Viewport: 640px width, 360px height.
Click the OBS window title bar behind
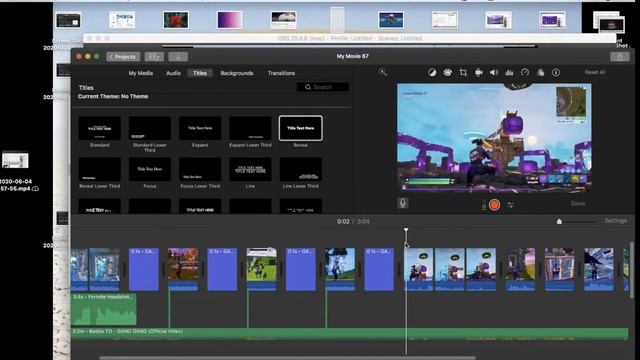pyautogui.click(x=350, y=38)
